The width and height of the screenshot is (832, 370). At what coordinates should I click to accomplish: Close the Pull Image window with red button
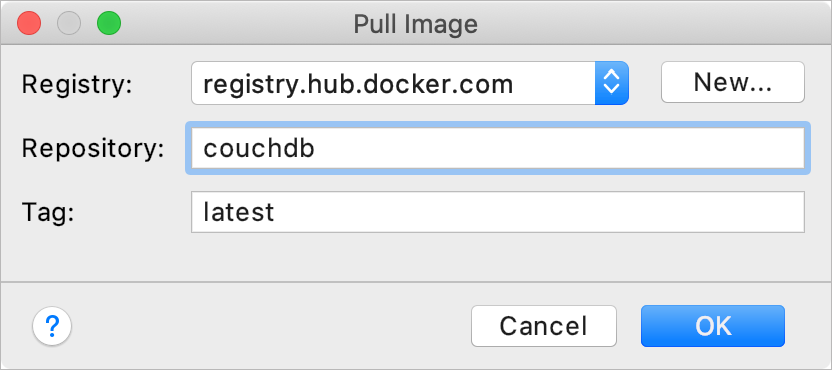point(29,24)
